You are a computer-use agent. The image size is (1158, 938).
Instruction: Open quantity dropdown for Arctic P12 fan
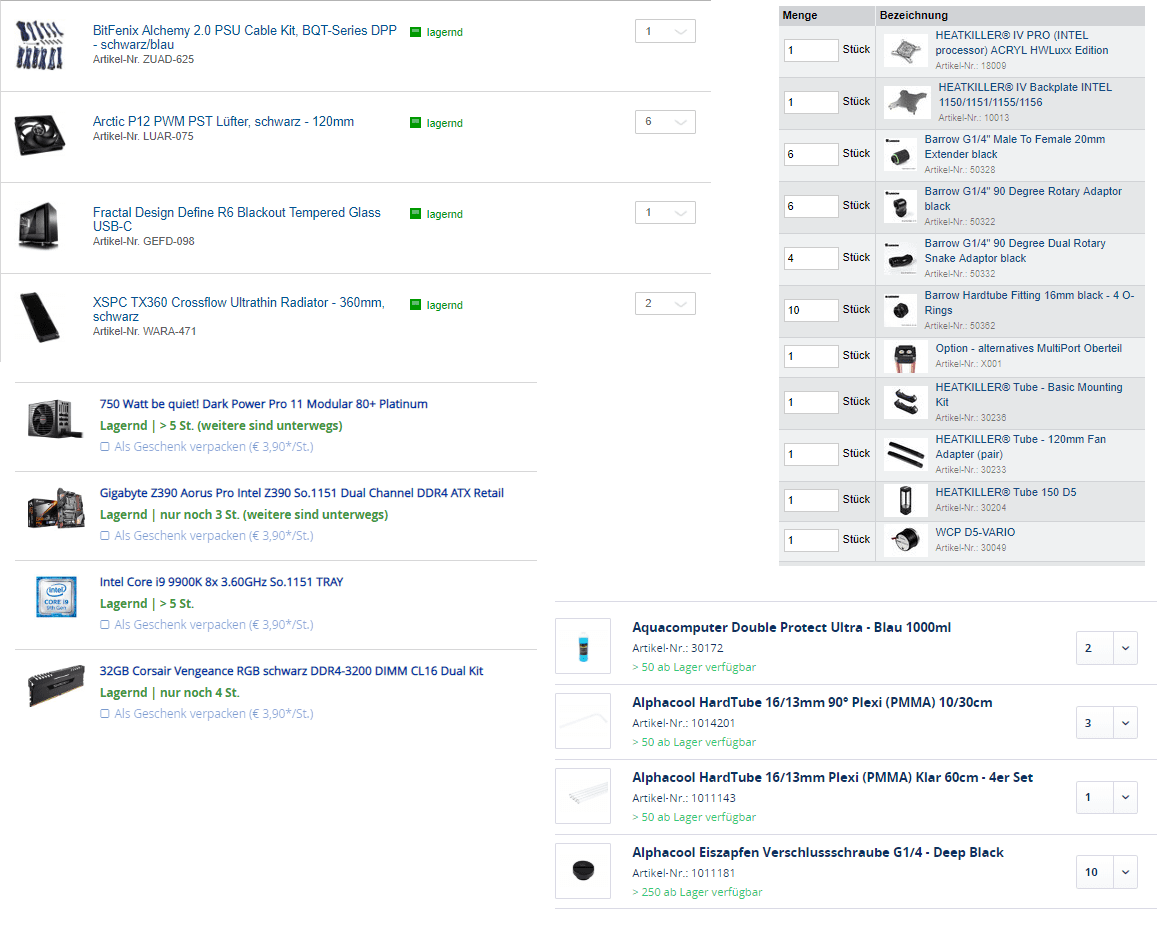click(665, 122)
